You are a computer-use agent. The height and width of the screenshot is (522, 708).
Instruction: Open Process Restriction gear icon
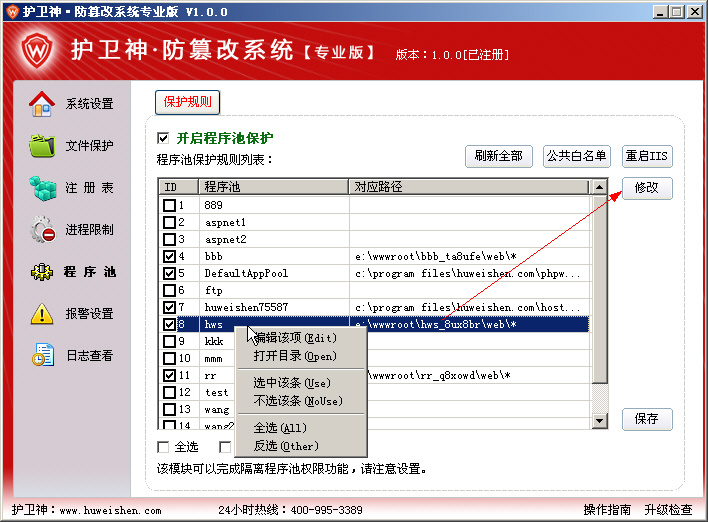pyautogui.click(x=42, y=230)
